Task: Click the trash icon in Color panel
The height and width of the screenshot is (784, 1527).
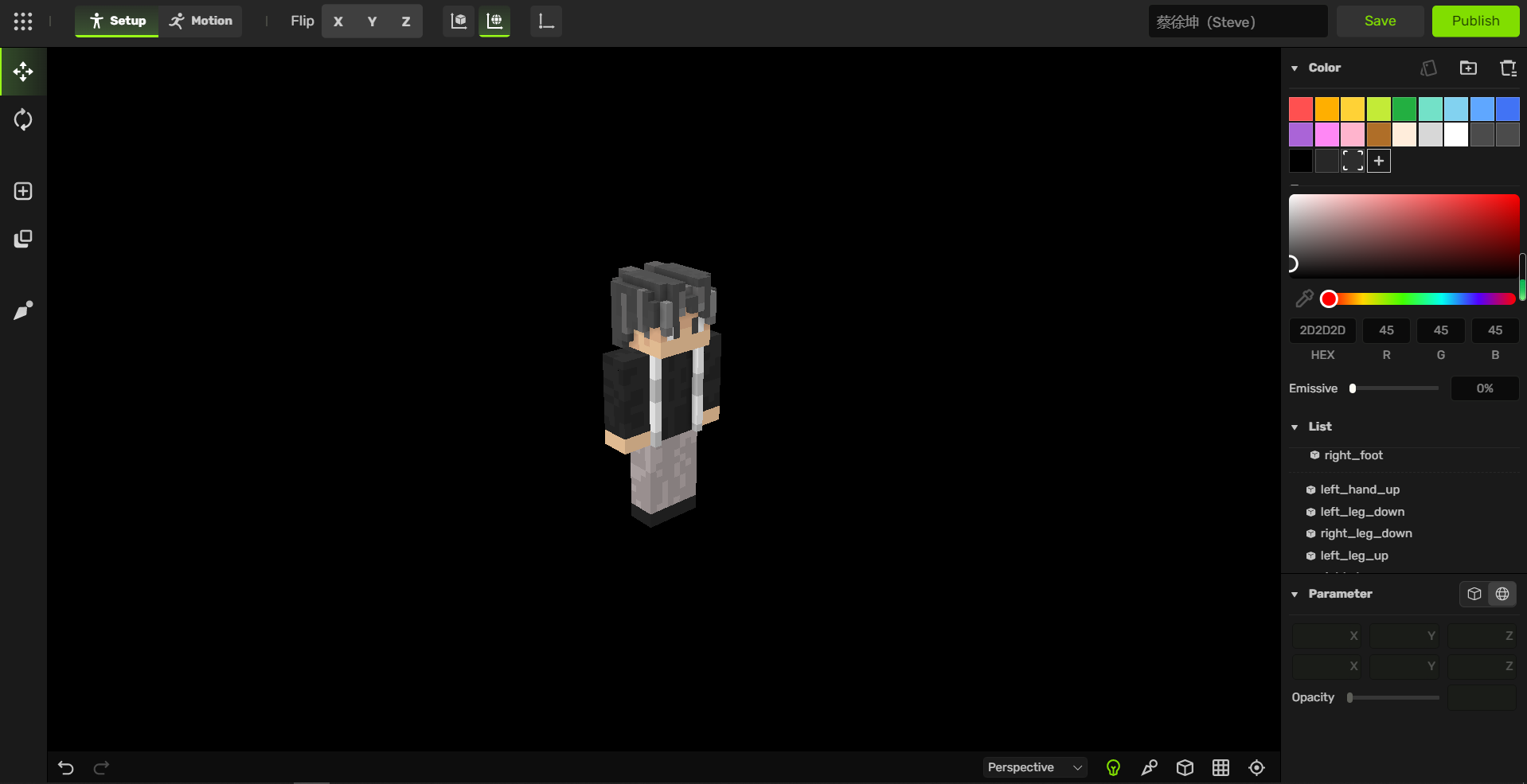Action: (1508, 68)
